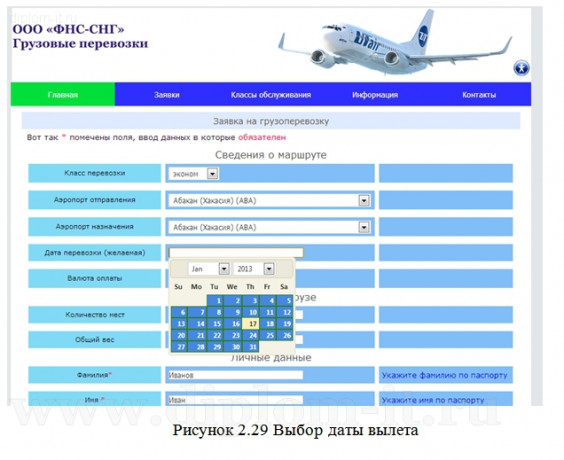Open the Заявки menu tab
Screen dimensions: 564x460
[x=167, y=95]
